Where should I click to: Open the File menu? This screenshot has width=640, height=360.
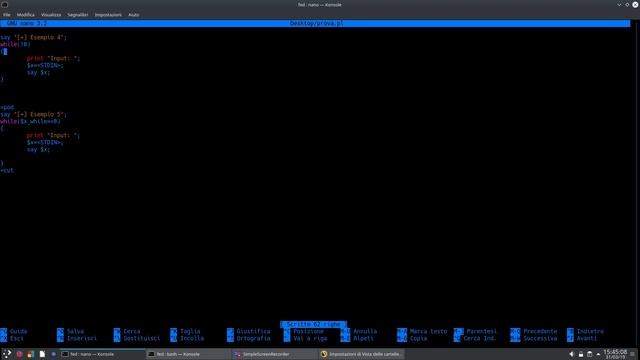point(7,15)
